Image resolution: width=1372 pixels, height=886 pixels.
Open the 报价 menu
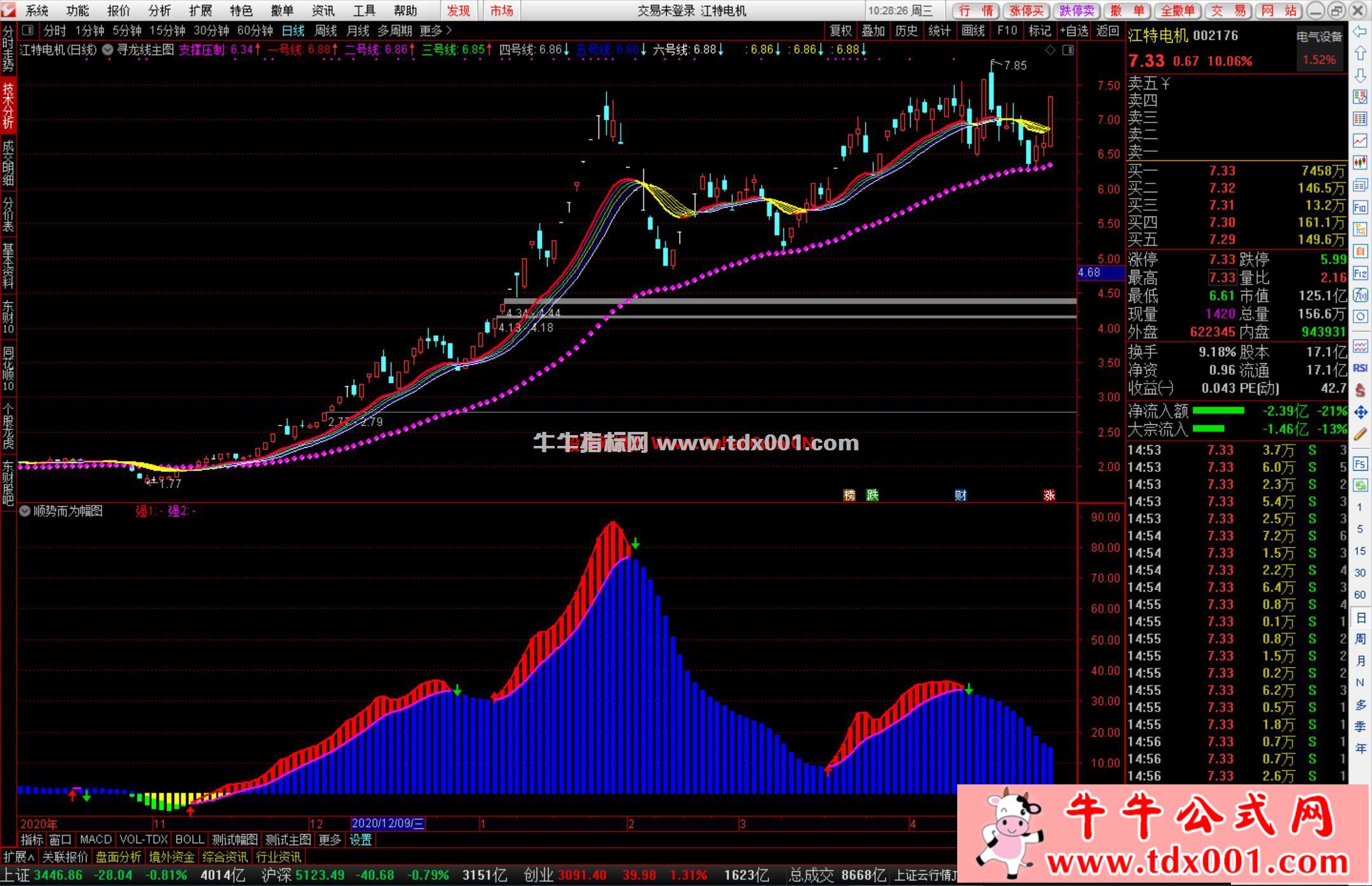[118, 10]
